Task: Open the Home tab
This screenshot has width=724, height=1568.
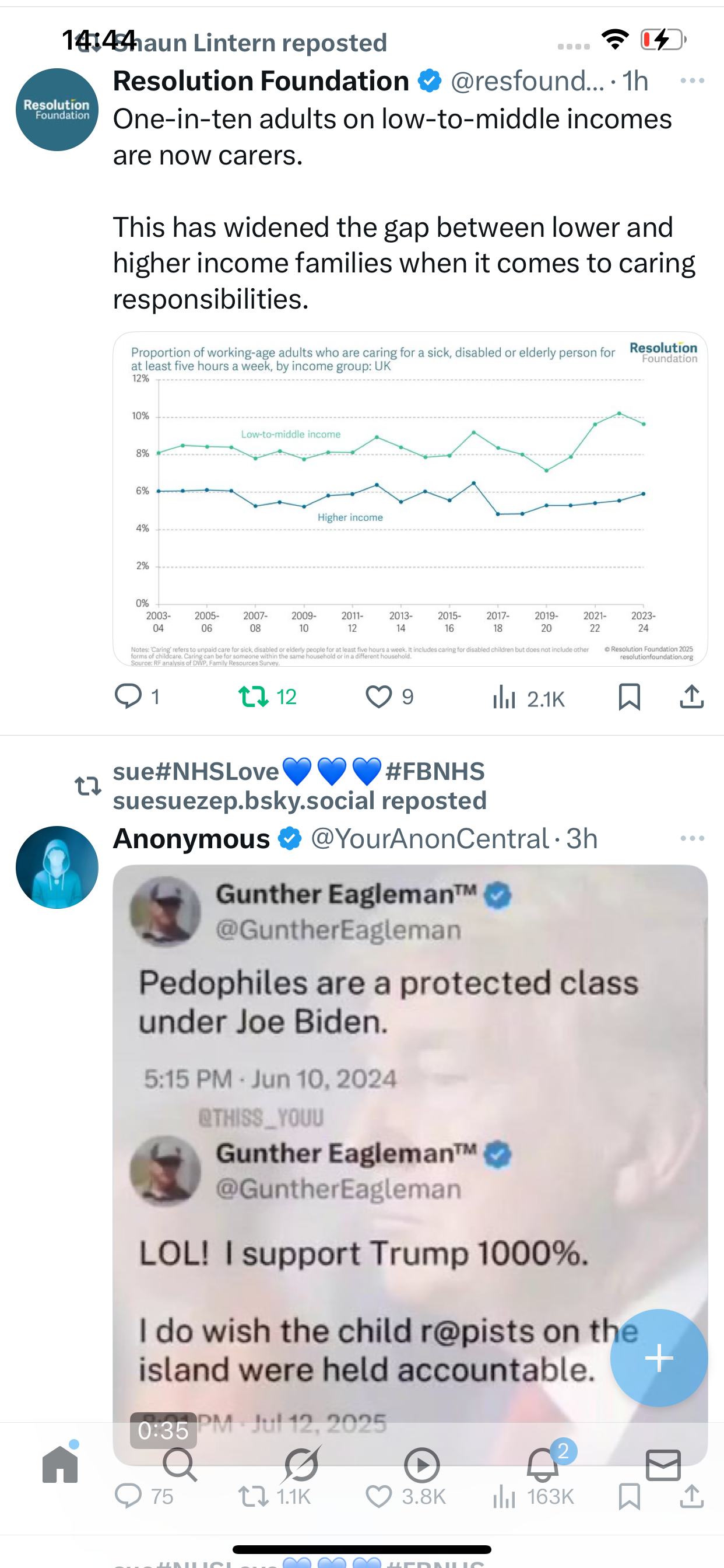Action: pyautogui.click(x=60, y=1465)
